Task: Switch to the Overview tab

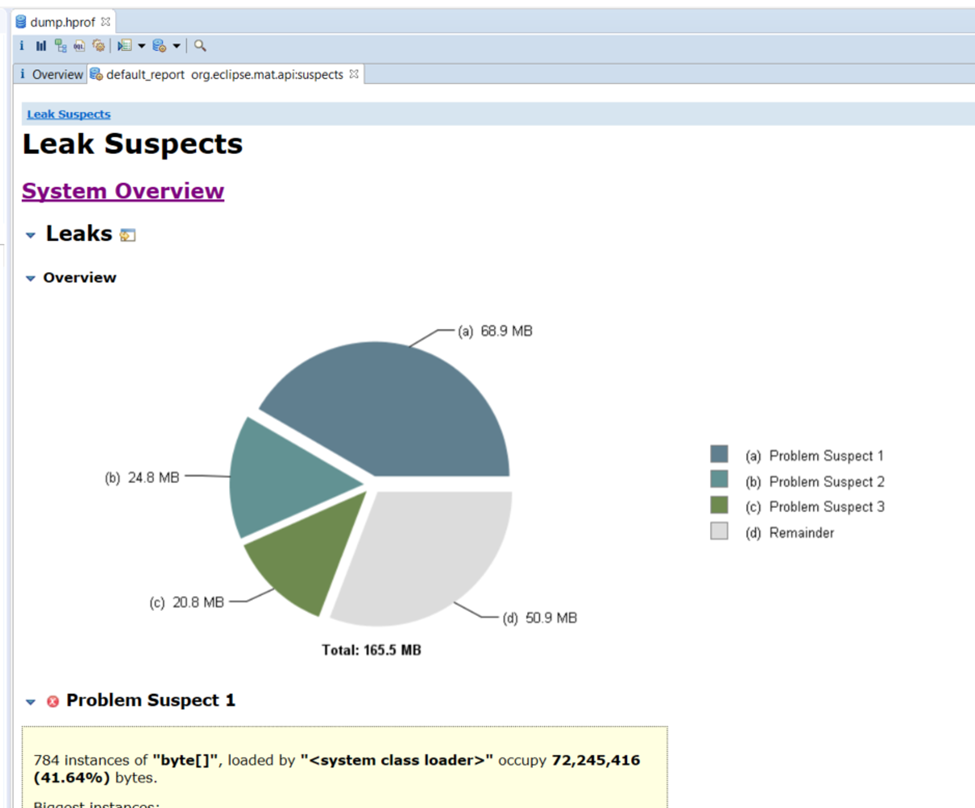Action: tap(50, 74)
